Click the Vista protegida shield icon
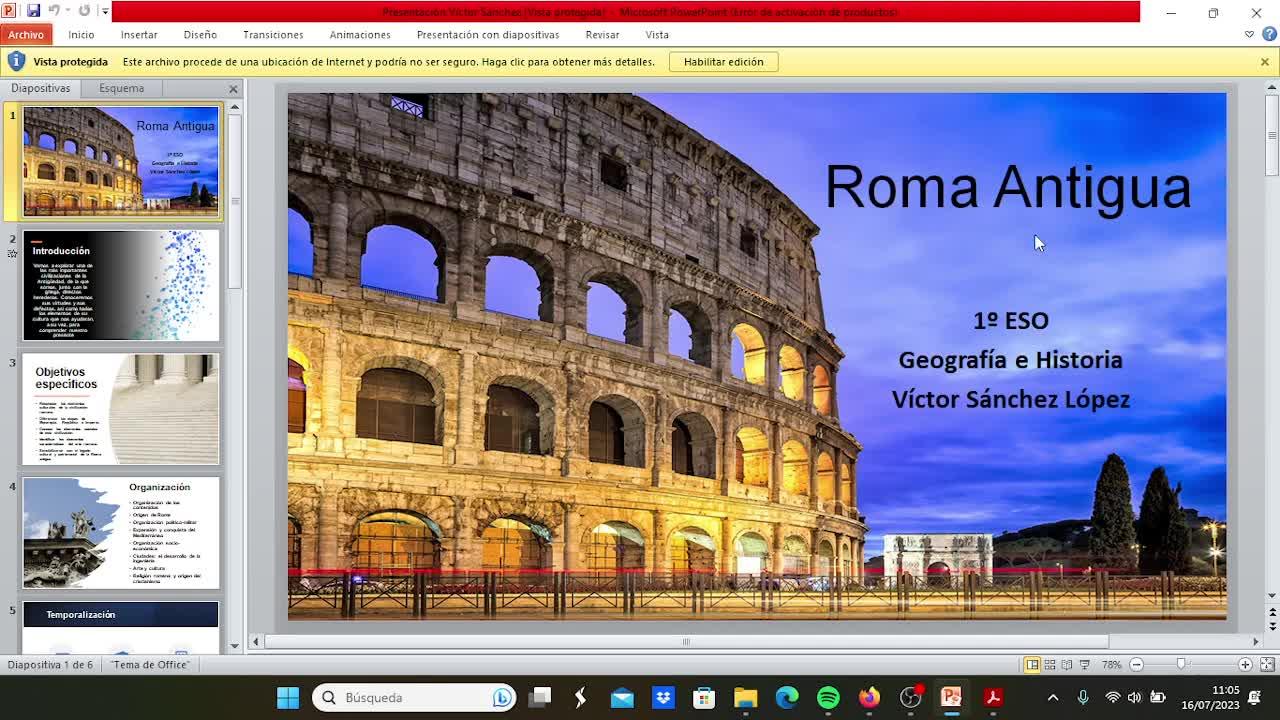 16,62
